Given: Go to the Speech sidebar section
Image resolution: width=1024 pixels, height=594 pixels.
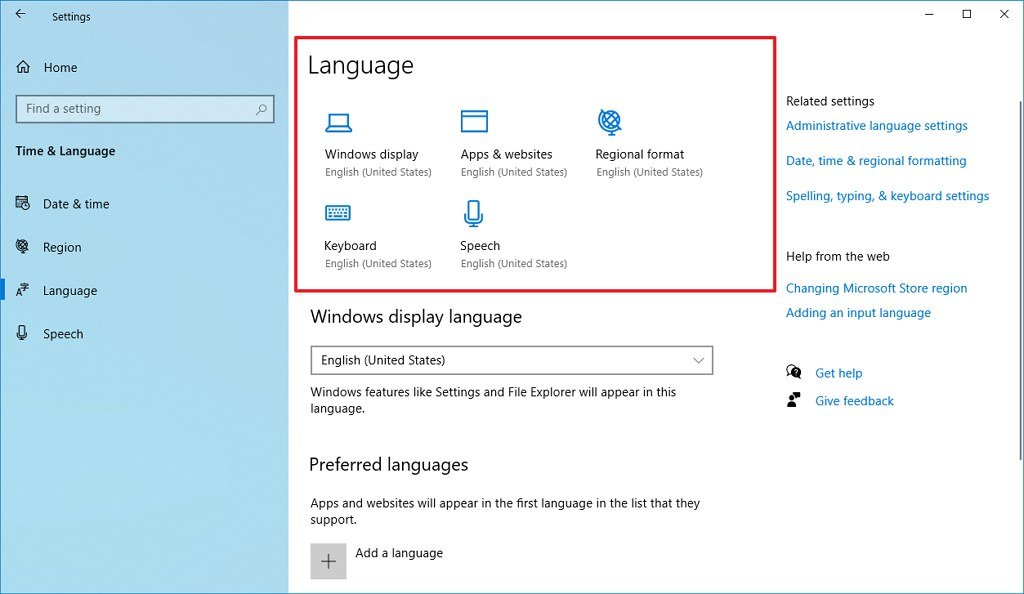Looking at the screenshot, I should point(62,334).
